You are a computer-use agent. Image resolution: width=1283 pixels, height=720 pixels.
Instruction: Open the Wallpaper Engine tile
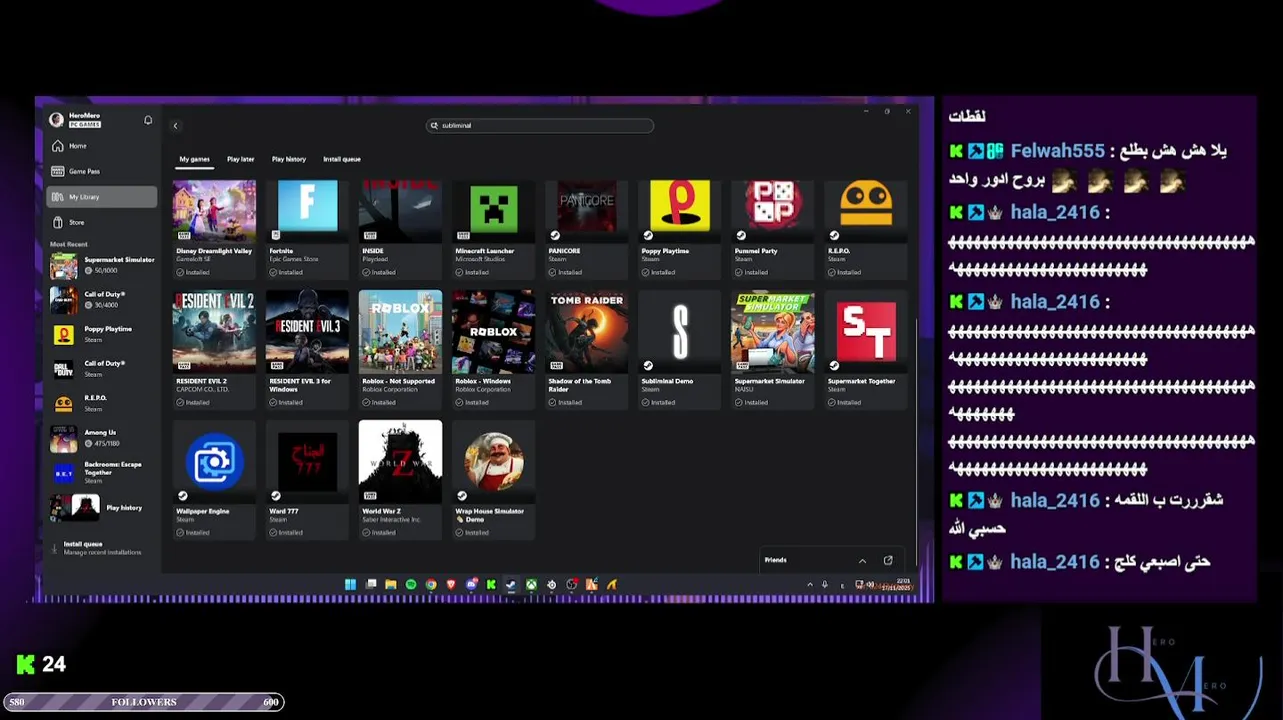[x=214, y=480]
